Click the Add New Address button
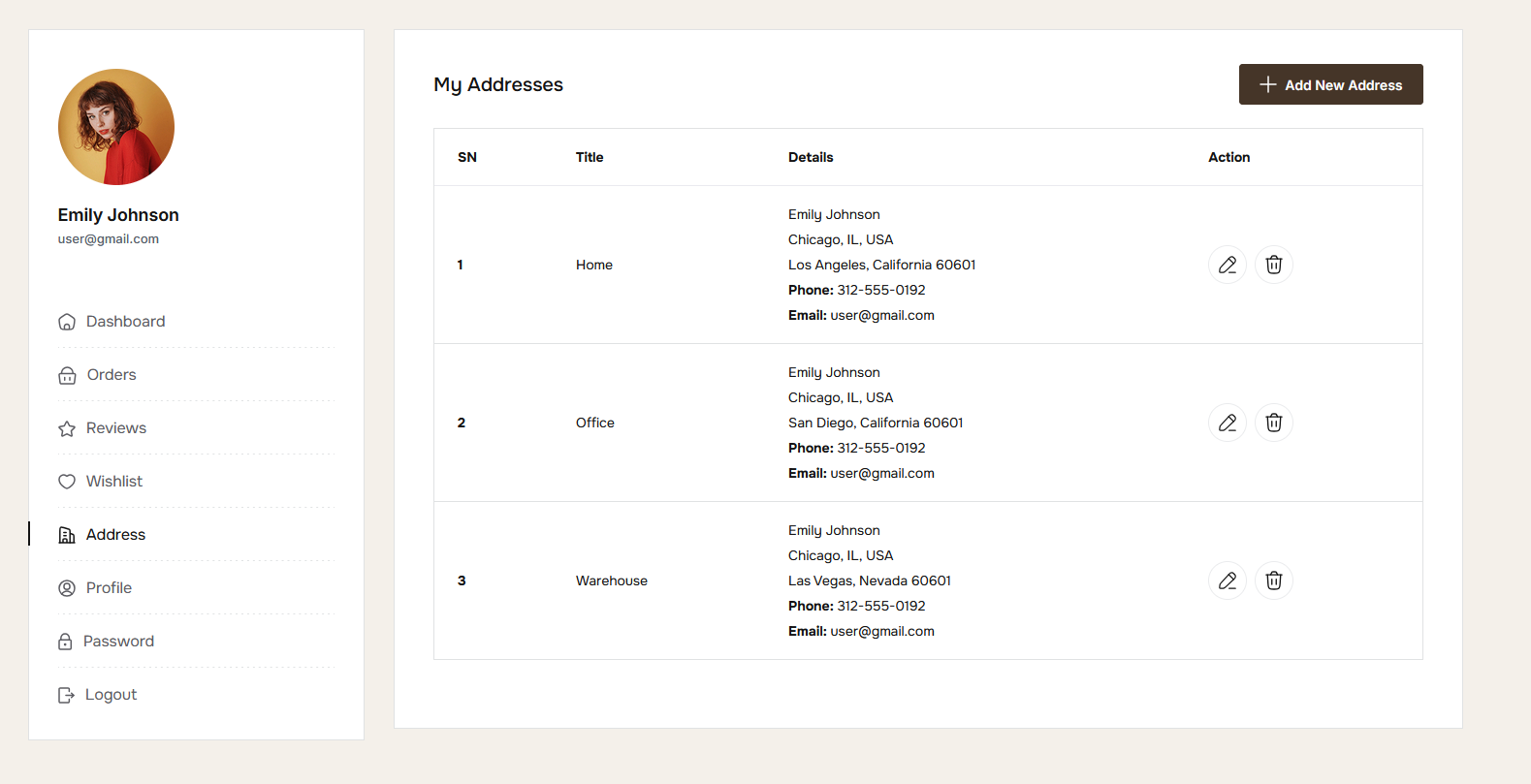The image size is (1531, 784). (1330, 84)
